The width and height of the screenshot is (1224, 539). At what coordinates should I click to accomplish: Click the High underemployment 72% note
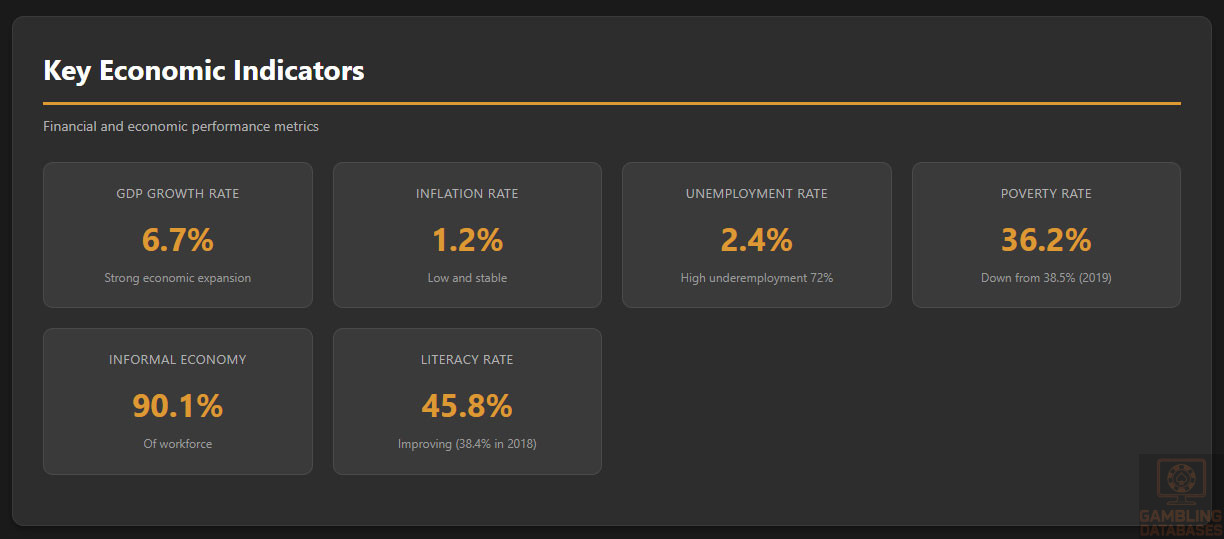757,278
